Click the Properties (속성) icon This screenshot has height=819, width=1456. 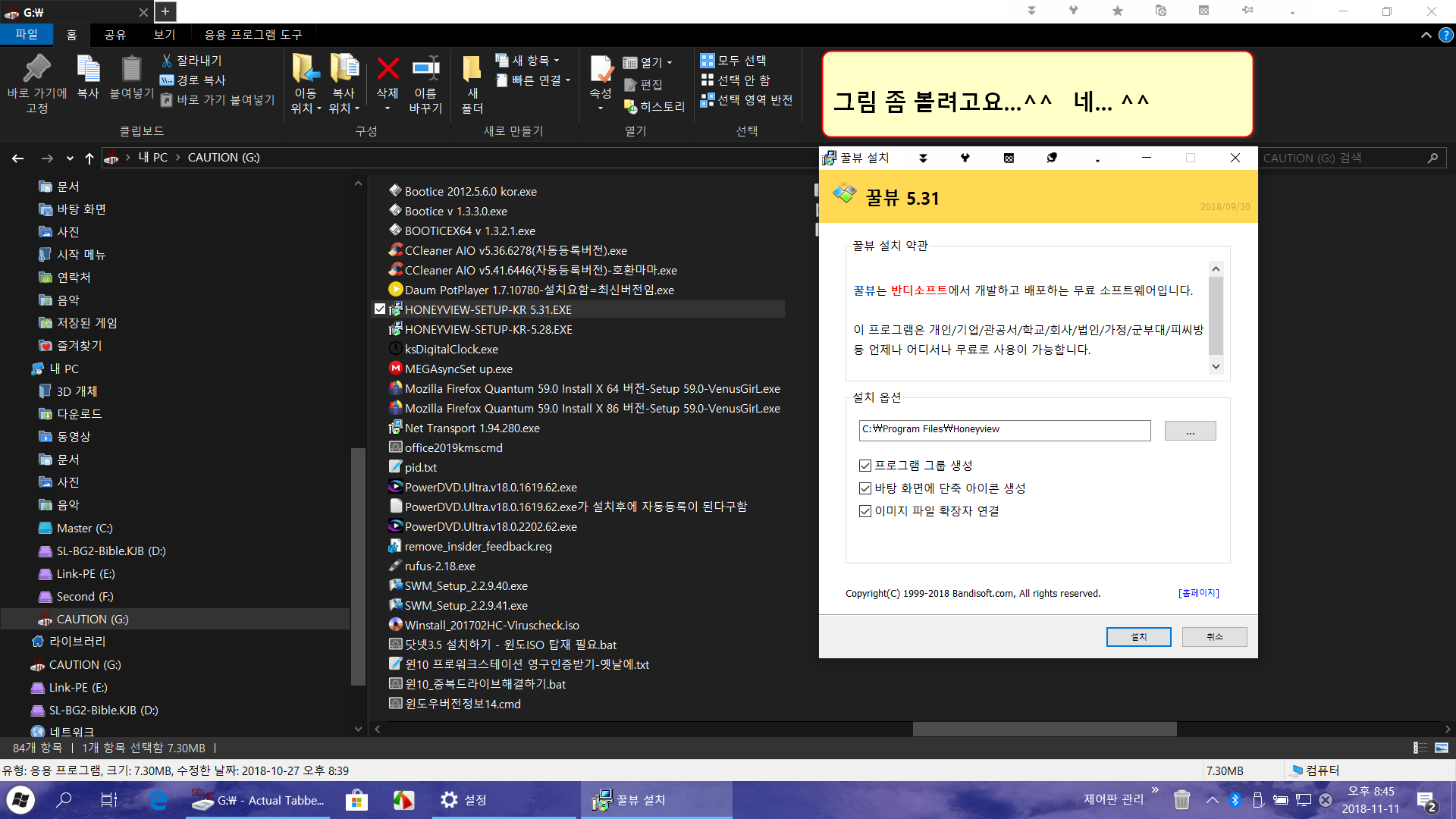601,69
